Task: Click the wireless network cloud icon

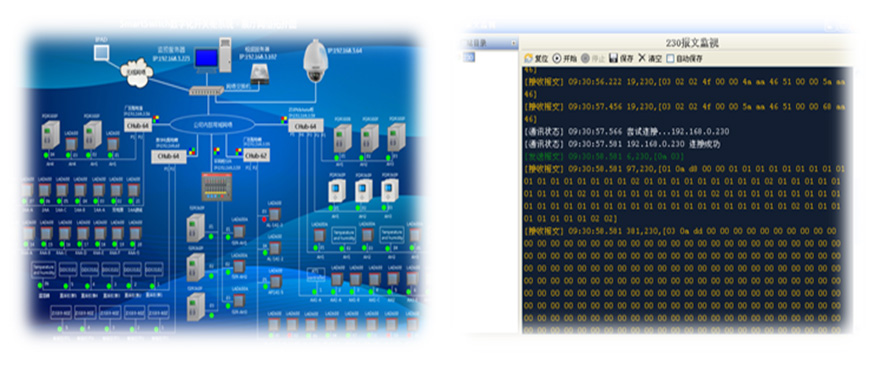Action: point(136,73)
